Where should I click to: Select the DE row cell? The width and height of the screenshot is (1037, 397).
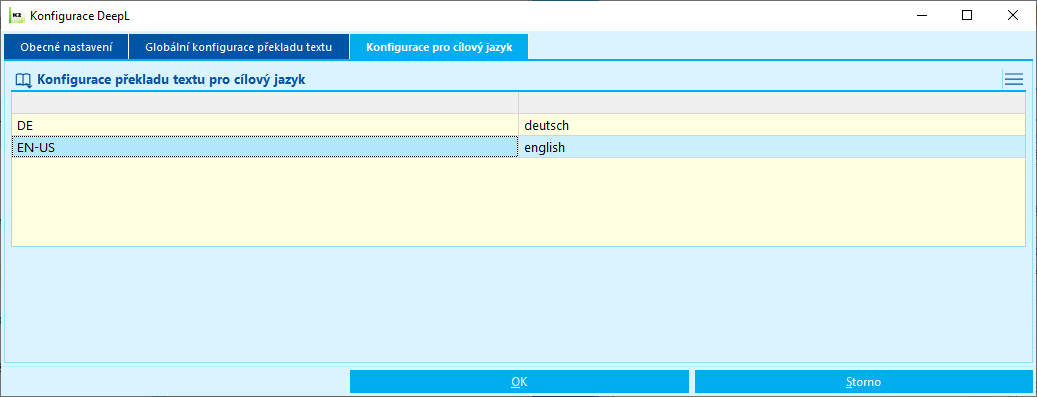pyautogui.click(x=265, y=125)
